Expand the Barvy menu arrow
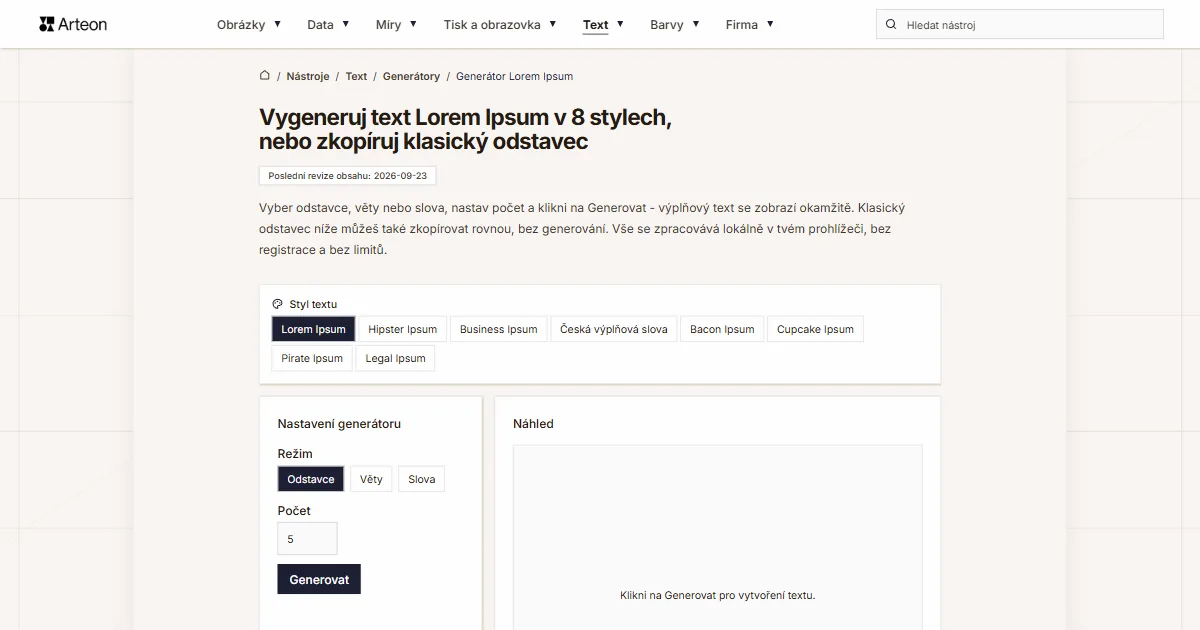This screenshot has width=1200, height=630. click(695, 24)
